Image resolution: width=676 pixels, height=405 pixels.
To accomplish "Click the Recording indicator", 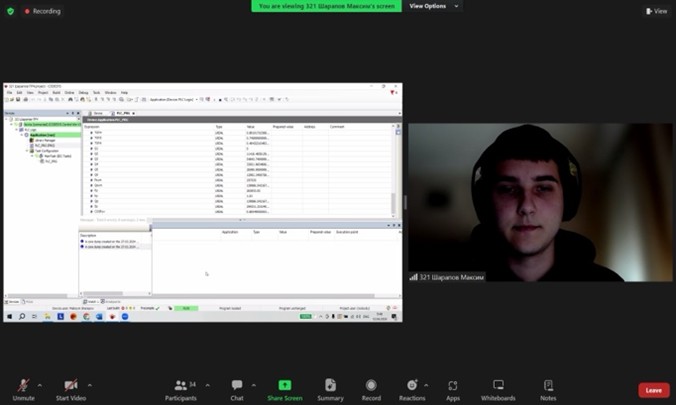I will coord(43,11).
